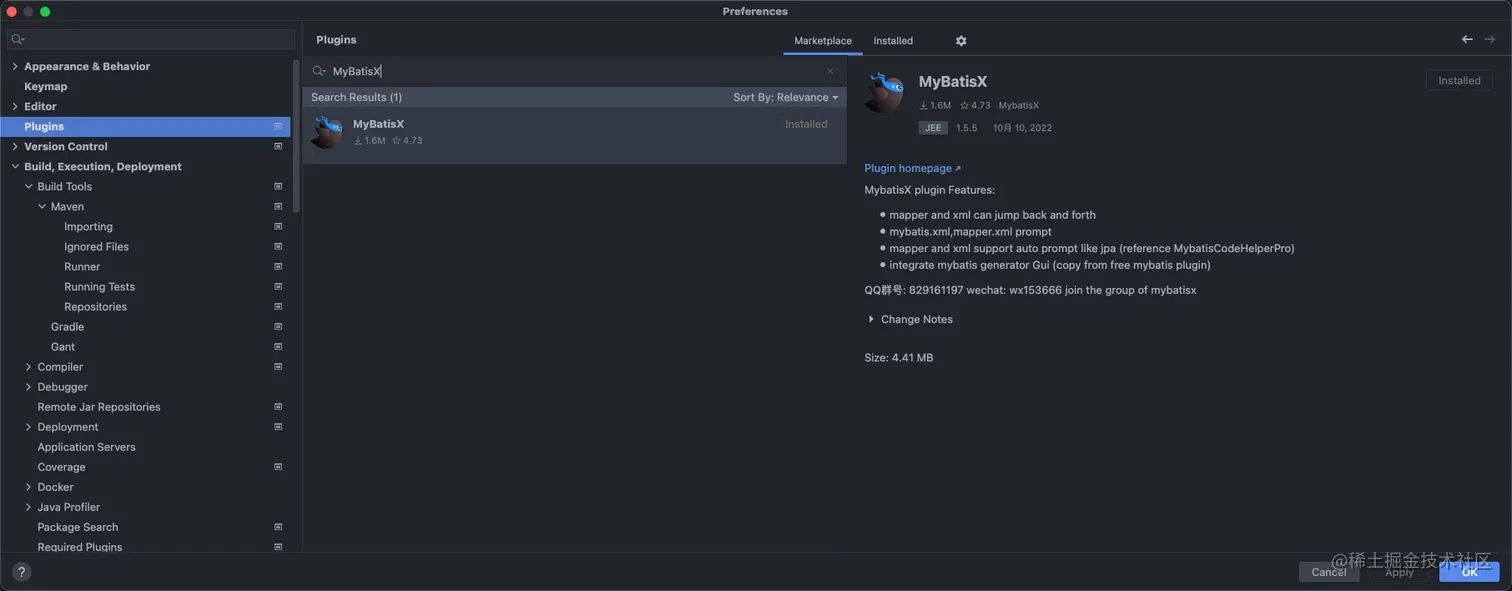Click project-level icon beside Gant

pos(278,346)
